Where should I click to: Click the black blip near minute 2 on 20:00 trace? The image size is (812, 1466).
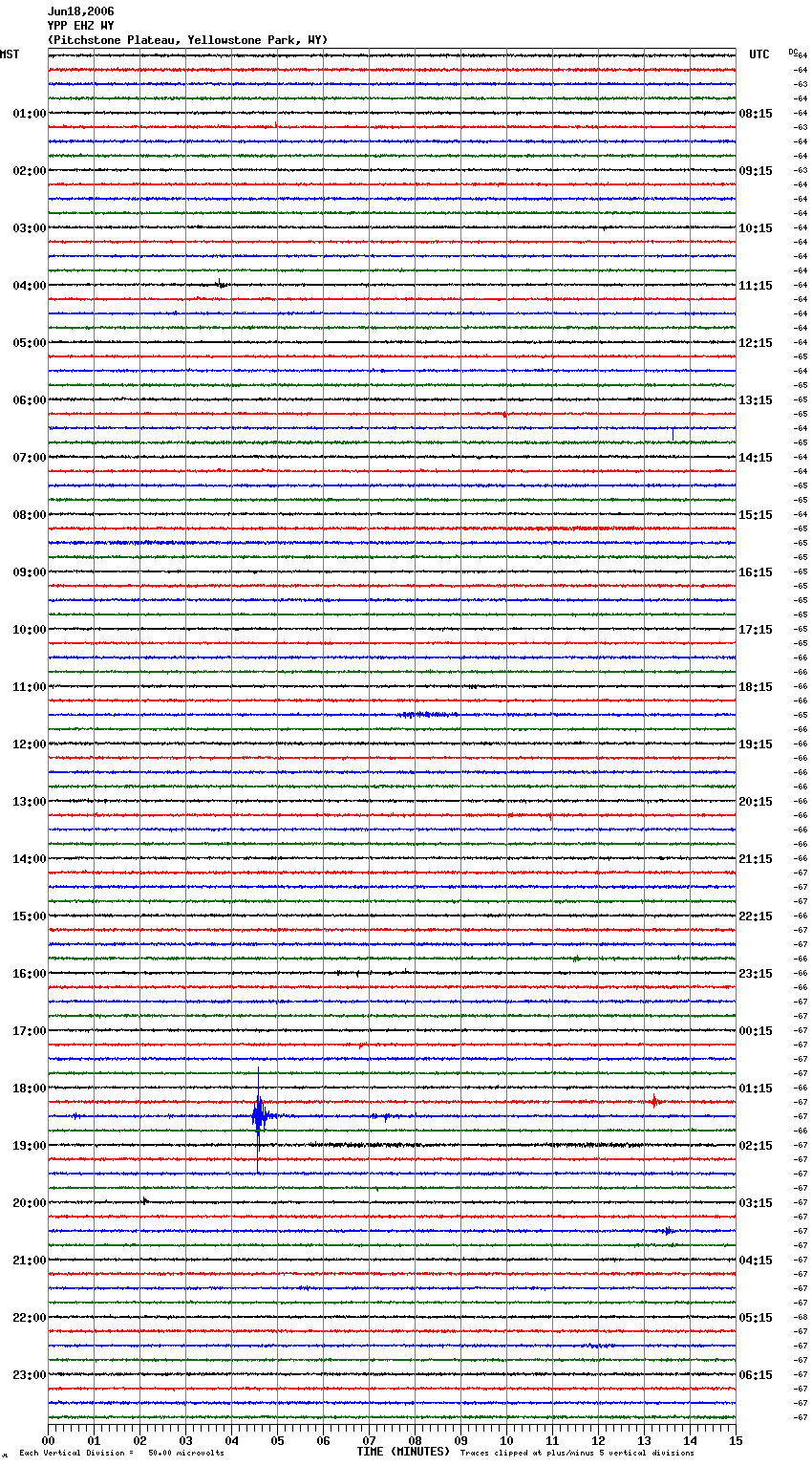pyautogui.click(x=145, y=1200)
